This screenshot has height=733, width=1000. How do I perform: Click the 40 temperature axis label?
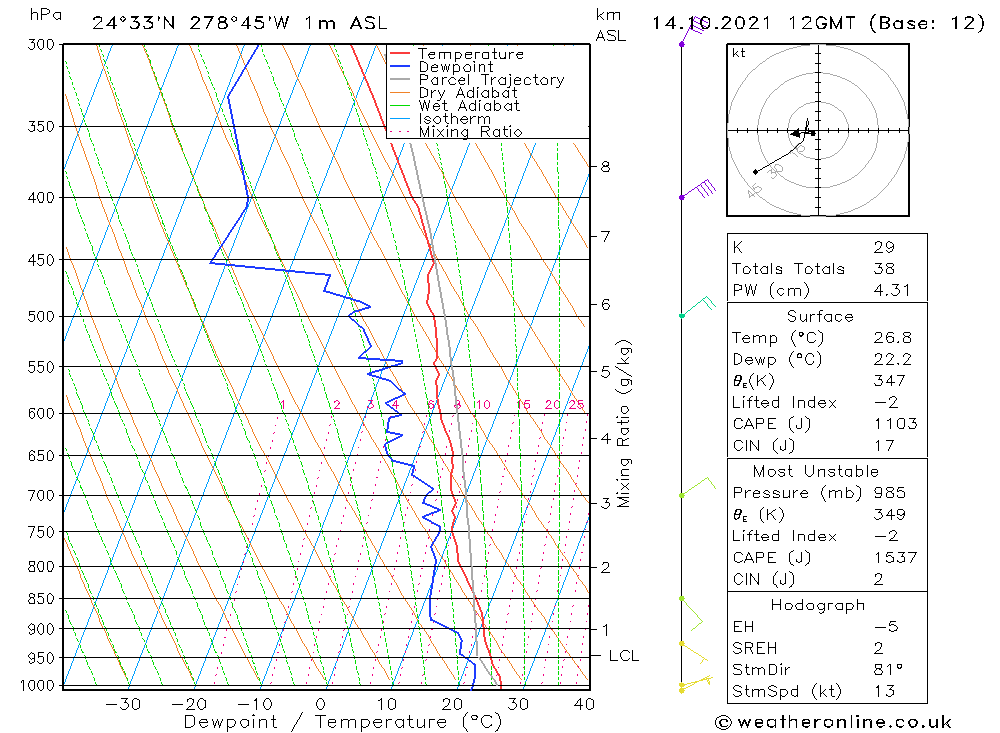click(x=584, y=704)
